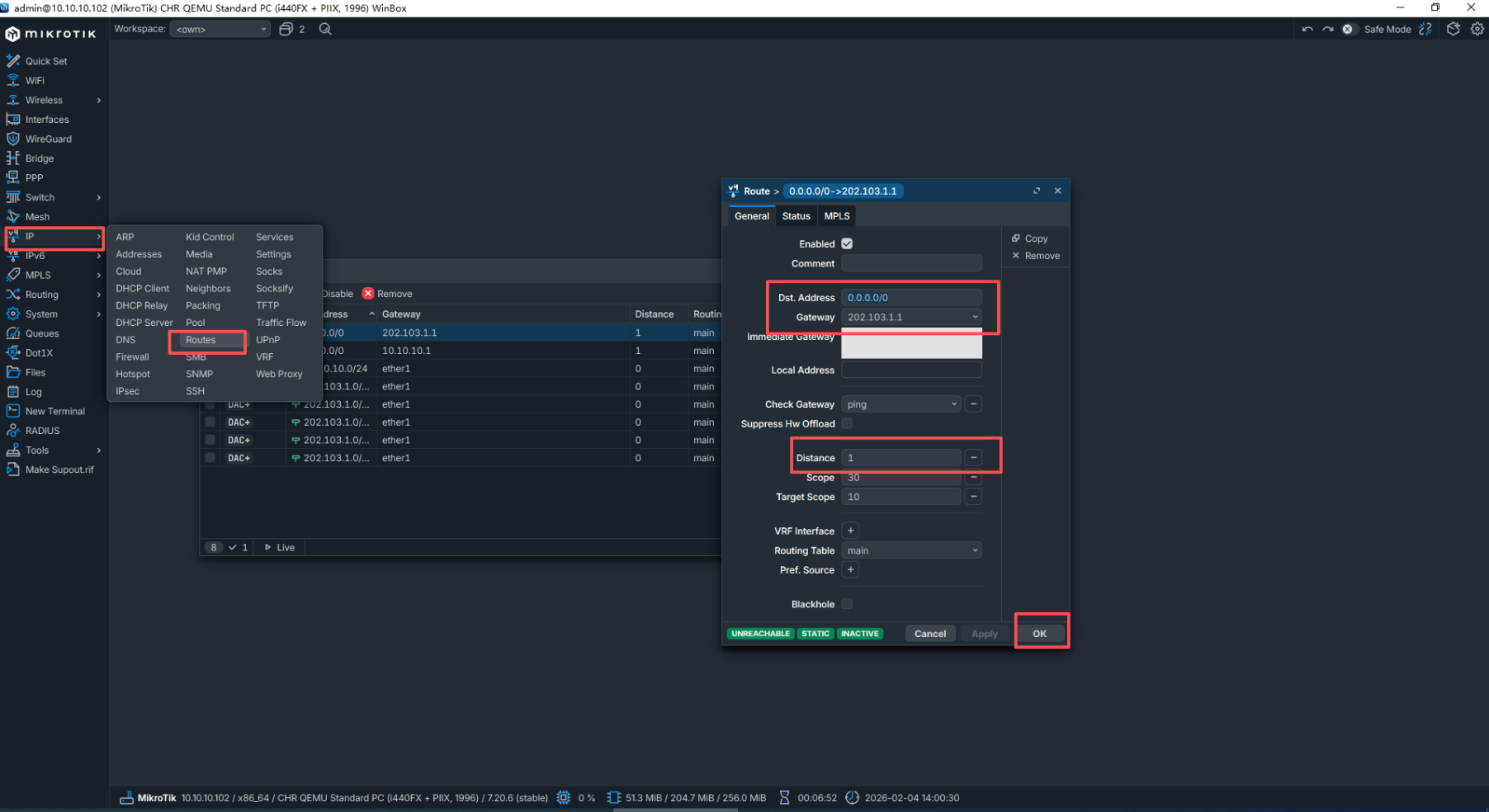Click the Dst. Address input field

[910, 297]
